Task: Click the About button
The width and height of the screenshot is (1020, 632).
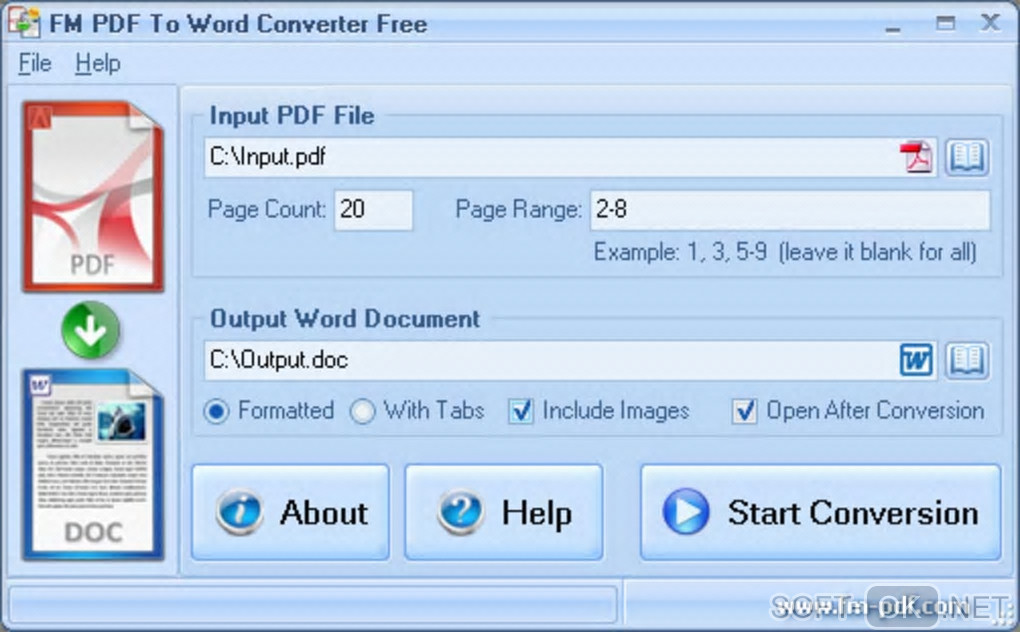Action: (291, 512)
